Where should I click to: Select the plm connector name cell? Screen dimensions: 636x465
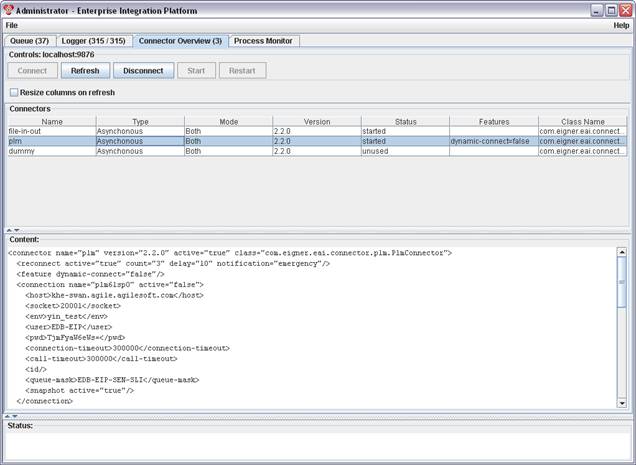(52, 141)
